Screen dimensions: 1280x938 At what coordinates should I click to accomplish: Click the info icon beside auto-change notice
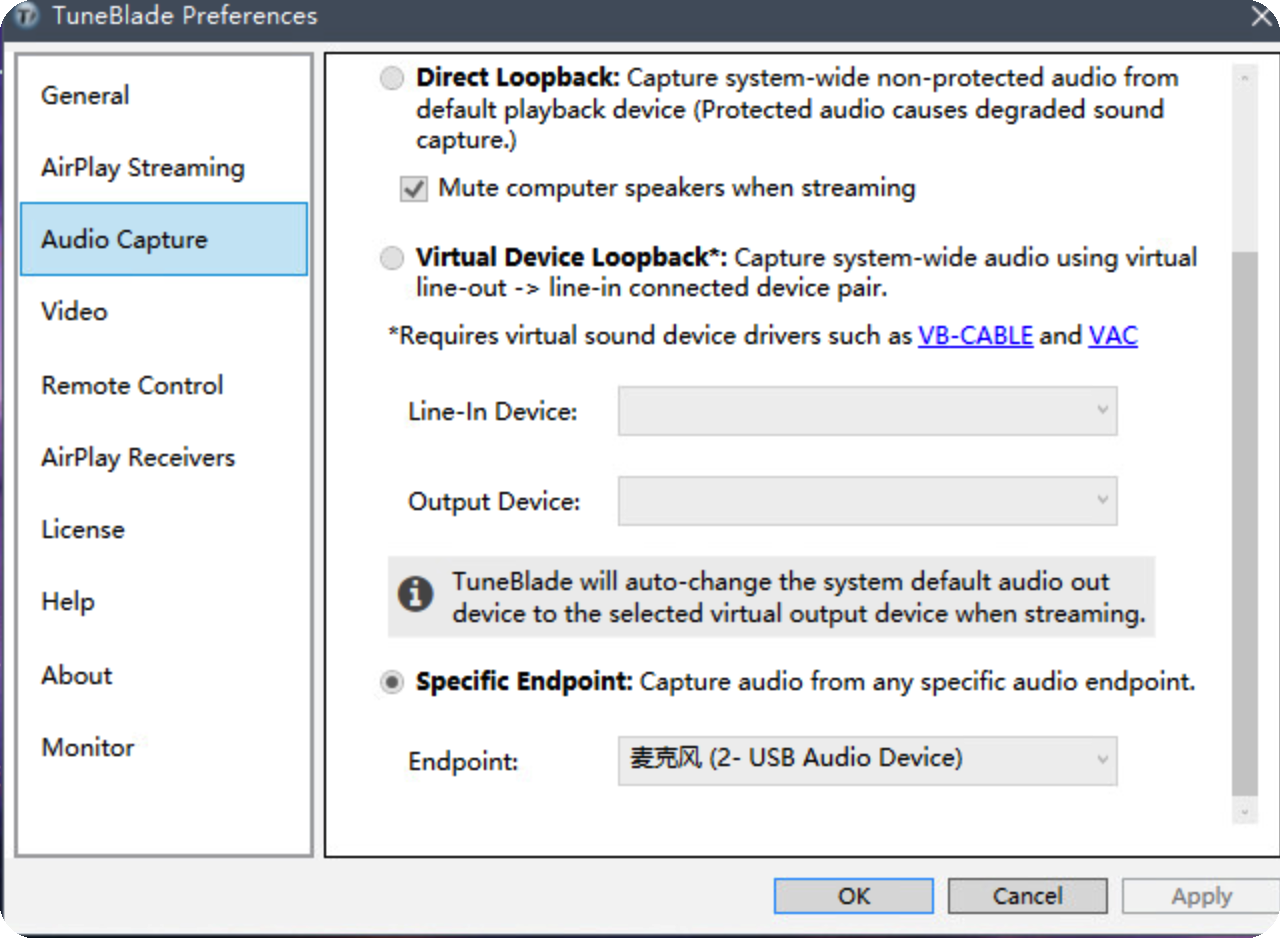[415, 594]
